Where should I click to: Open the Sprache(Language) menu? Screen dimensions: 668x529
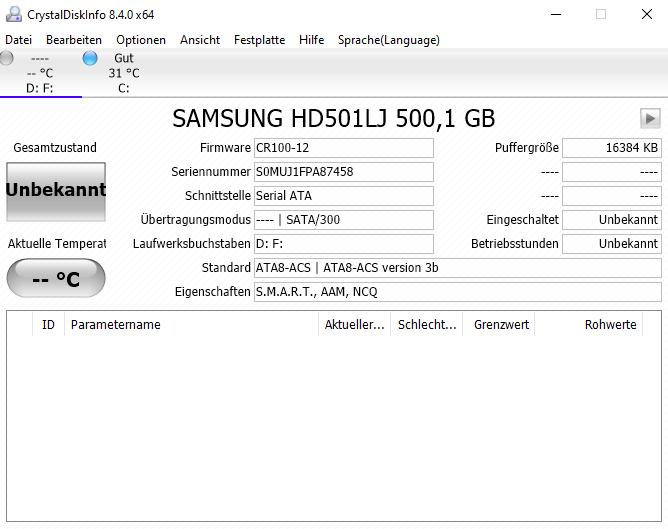[389, 40]
